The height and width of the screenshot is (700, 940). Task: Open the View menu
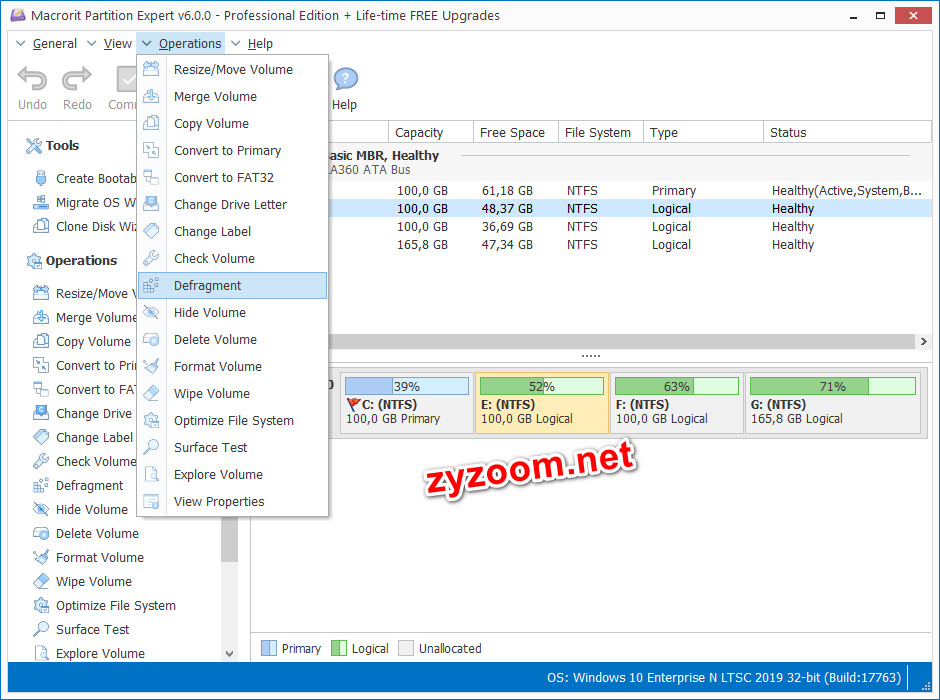(x=118, y=43)
